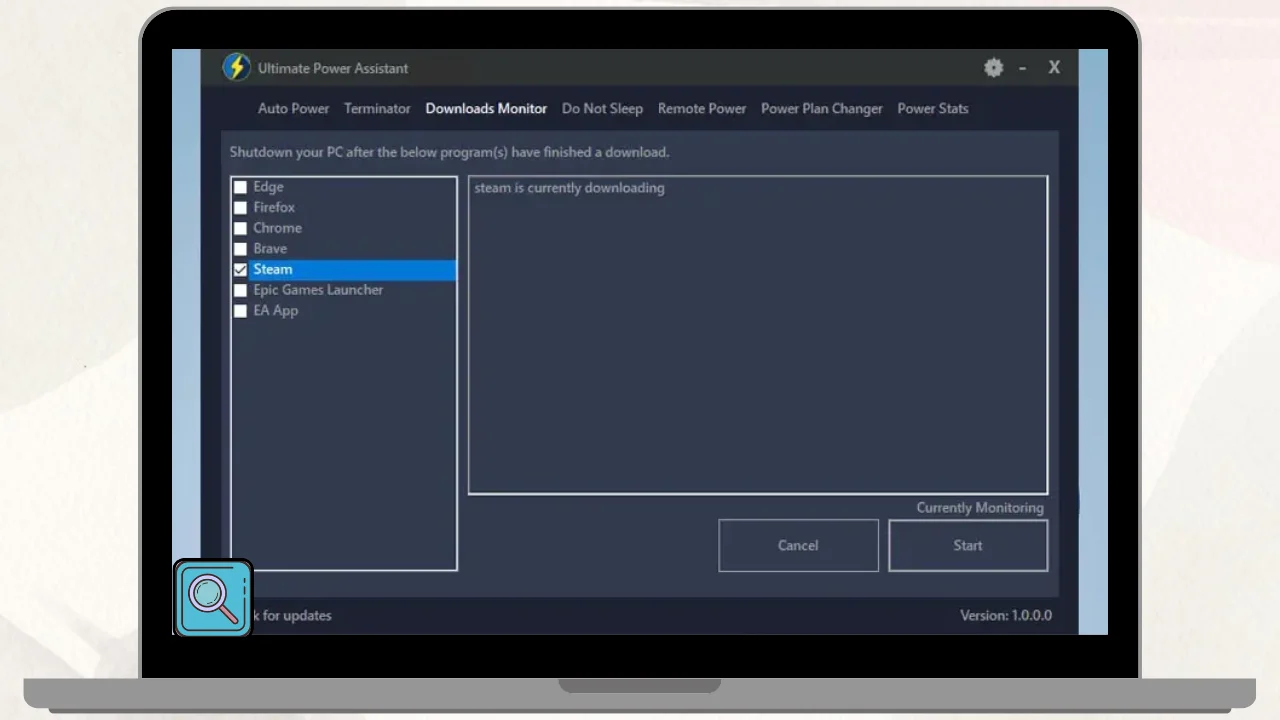Screen dimensions: 1280x720
Task: Open settings via the gear icon
Action: 993,68
